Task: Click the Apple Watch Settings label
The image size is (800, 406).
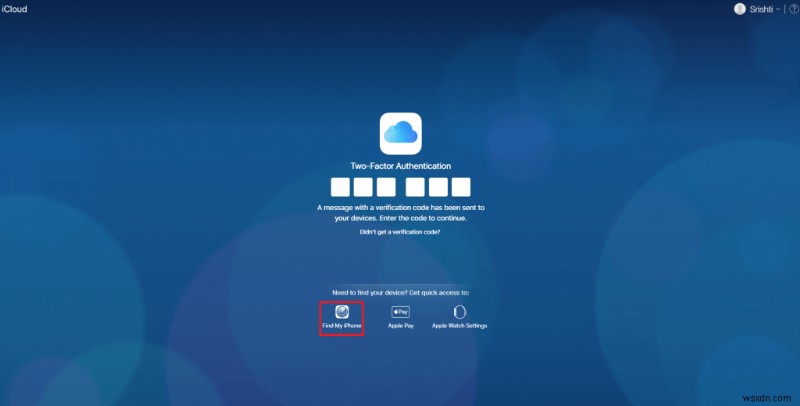Action: (x=459, y=325)
